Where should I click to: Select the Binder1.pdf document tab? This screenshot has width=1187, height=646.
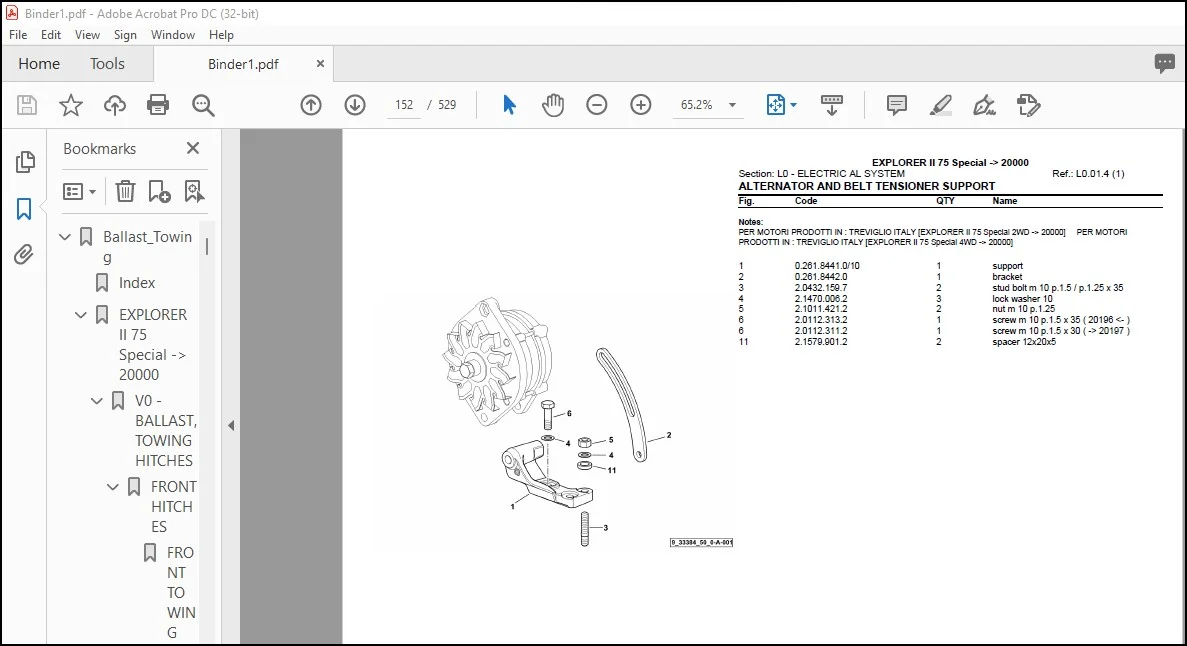(x=243, y=64)
